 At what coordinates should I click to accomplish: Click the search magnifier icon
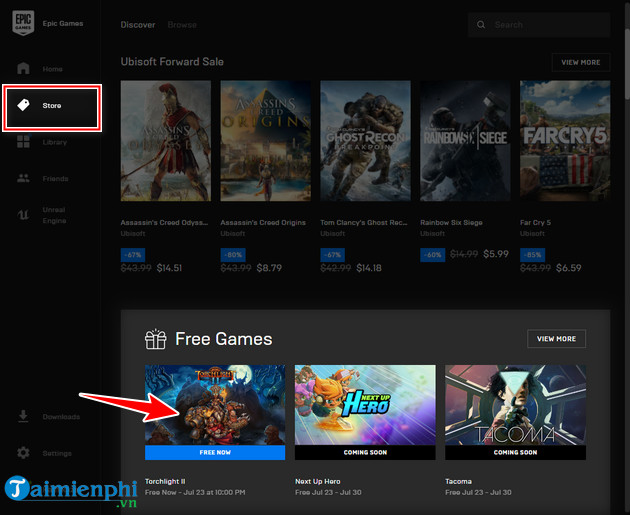pos(481,25)
